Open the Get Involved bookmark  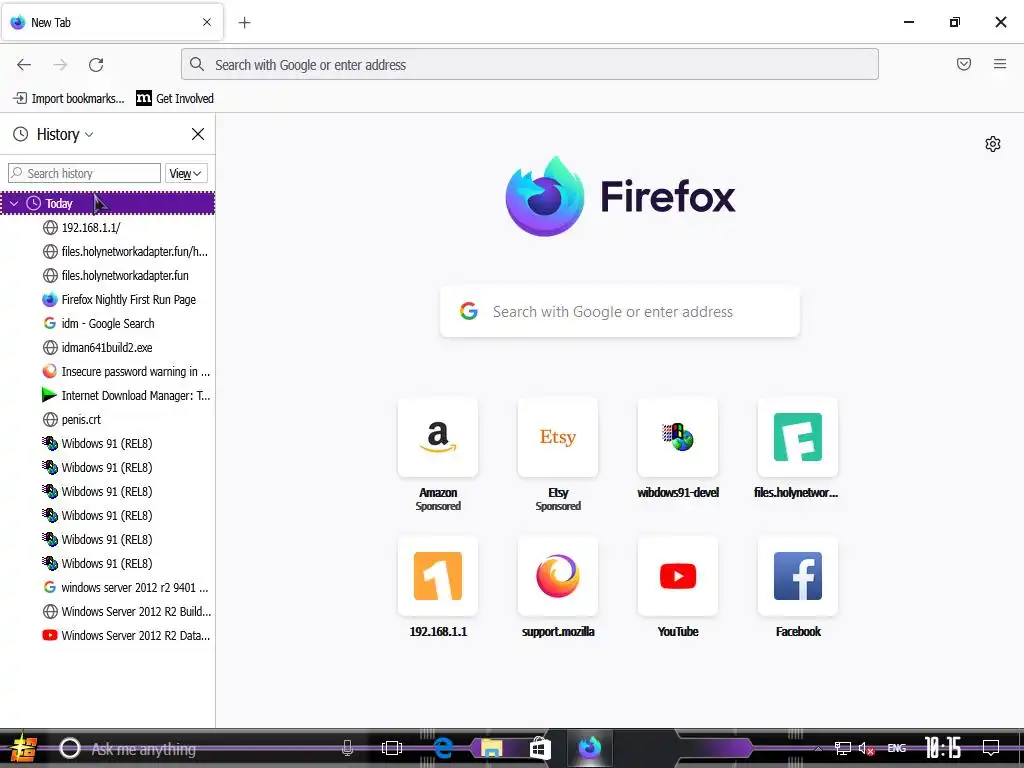point(175,99)
